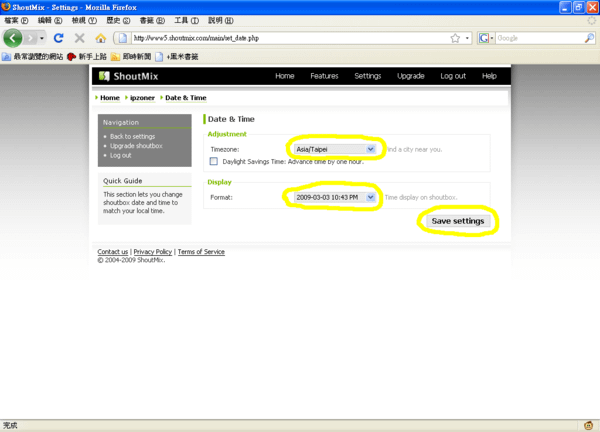Open the 編輯 (Edit) menu

click(x=50, y=21)
